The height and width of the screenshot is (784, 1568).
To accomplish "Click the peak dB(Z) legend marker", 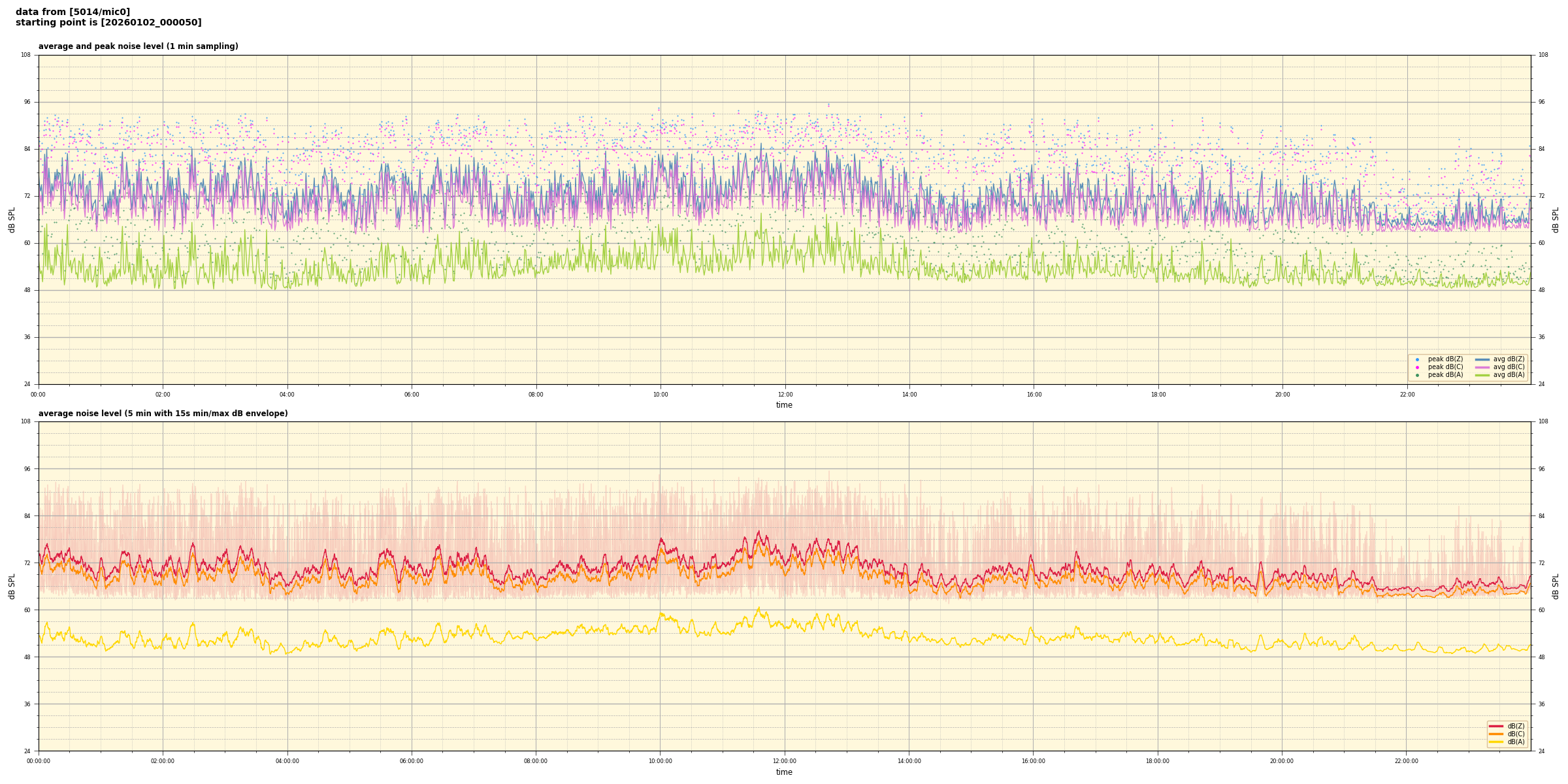I will point(1417,359).
